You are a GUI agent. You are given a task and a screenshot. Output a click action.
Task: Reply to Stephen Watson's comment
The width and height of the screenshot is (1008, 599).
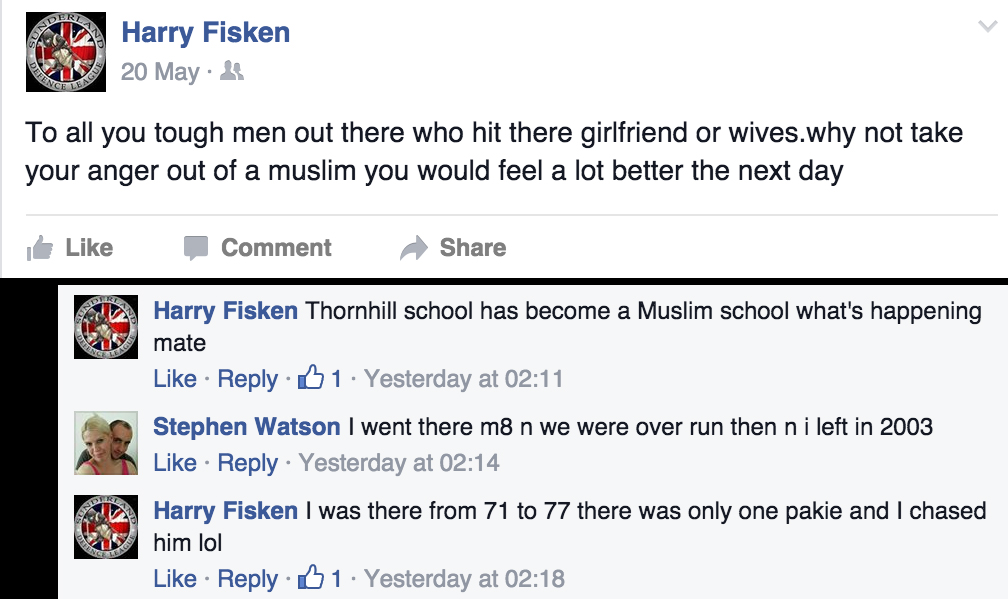pos(247,463)
